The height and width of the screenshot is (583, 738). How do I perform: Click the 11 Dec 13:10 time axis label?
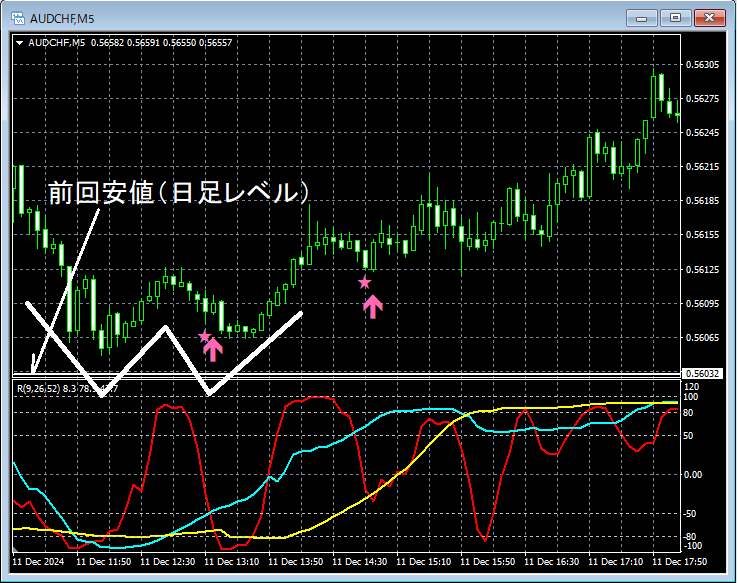point(232,562)
